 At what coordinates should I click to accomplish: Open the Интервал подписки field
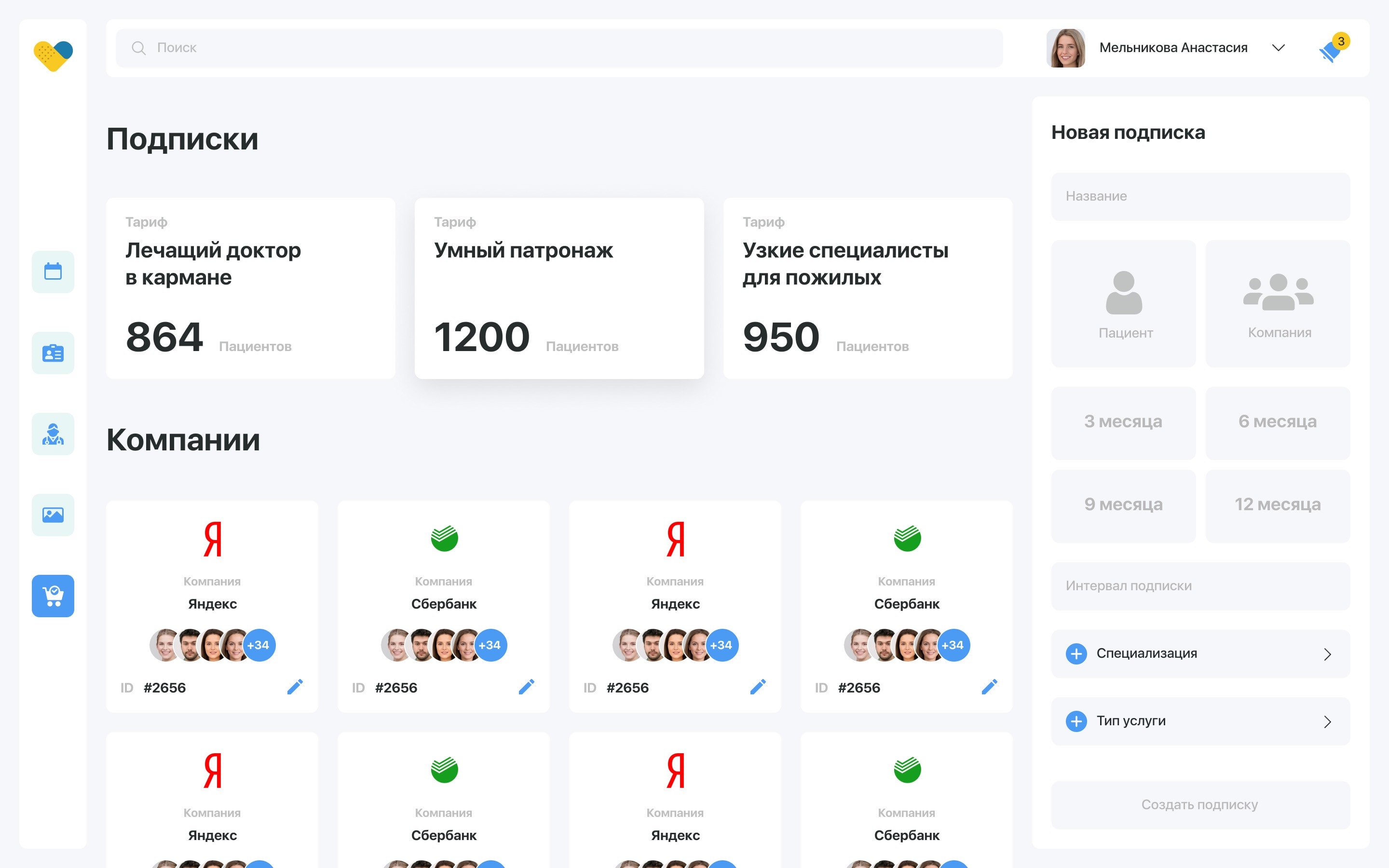pyautogui.click(x=1200, y=586)
